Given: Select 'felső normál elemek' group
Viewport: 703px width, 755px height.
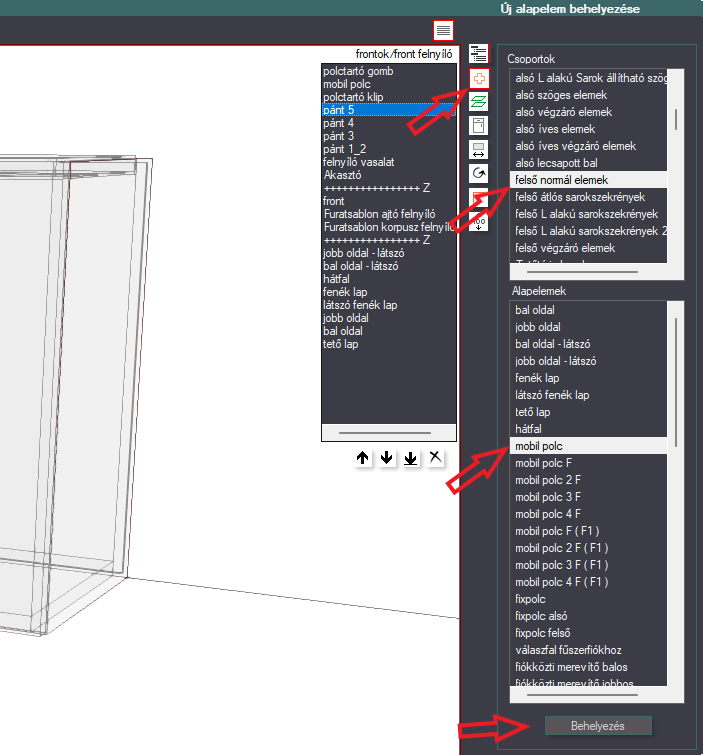Looking at the screenshot, I should point(588,180).
